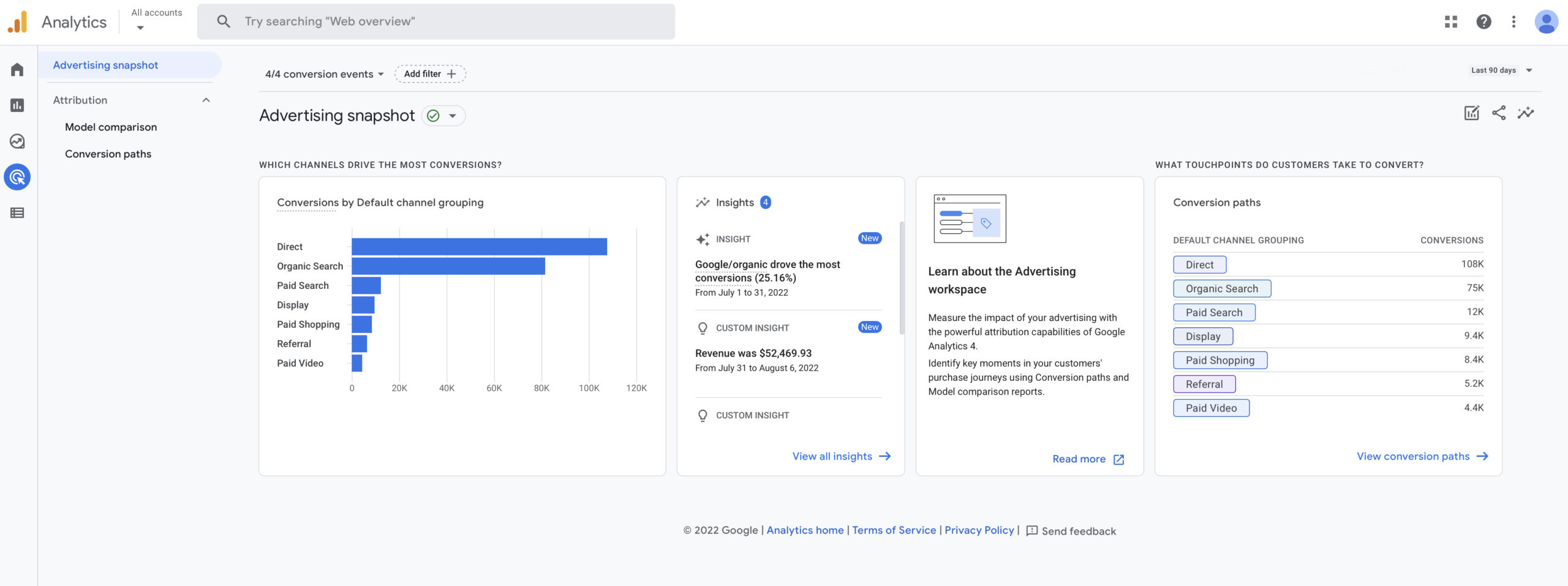This screenshot has width=1568, height=586.
Task: Open the Home navigation icon
Action: pyautogui.click(x=17, y=69)
